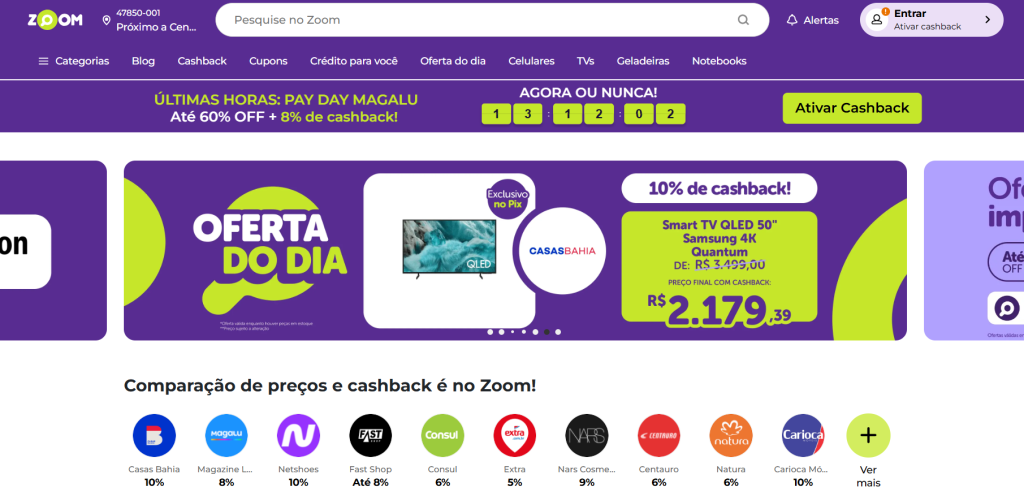Open Alertas bell notifications
This screenshot has height=496, width=1024.
(812, 20)
